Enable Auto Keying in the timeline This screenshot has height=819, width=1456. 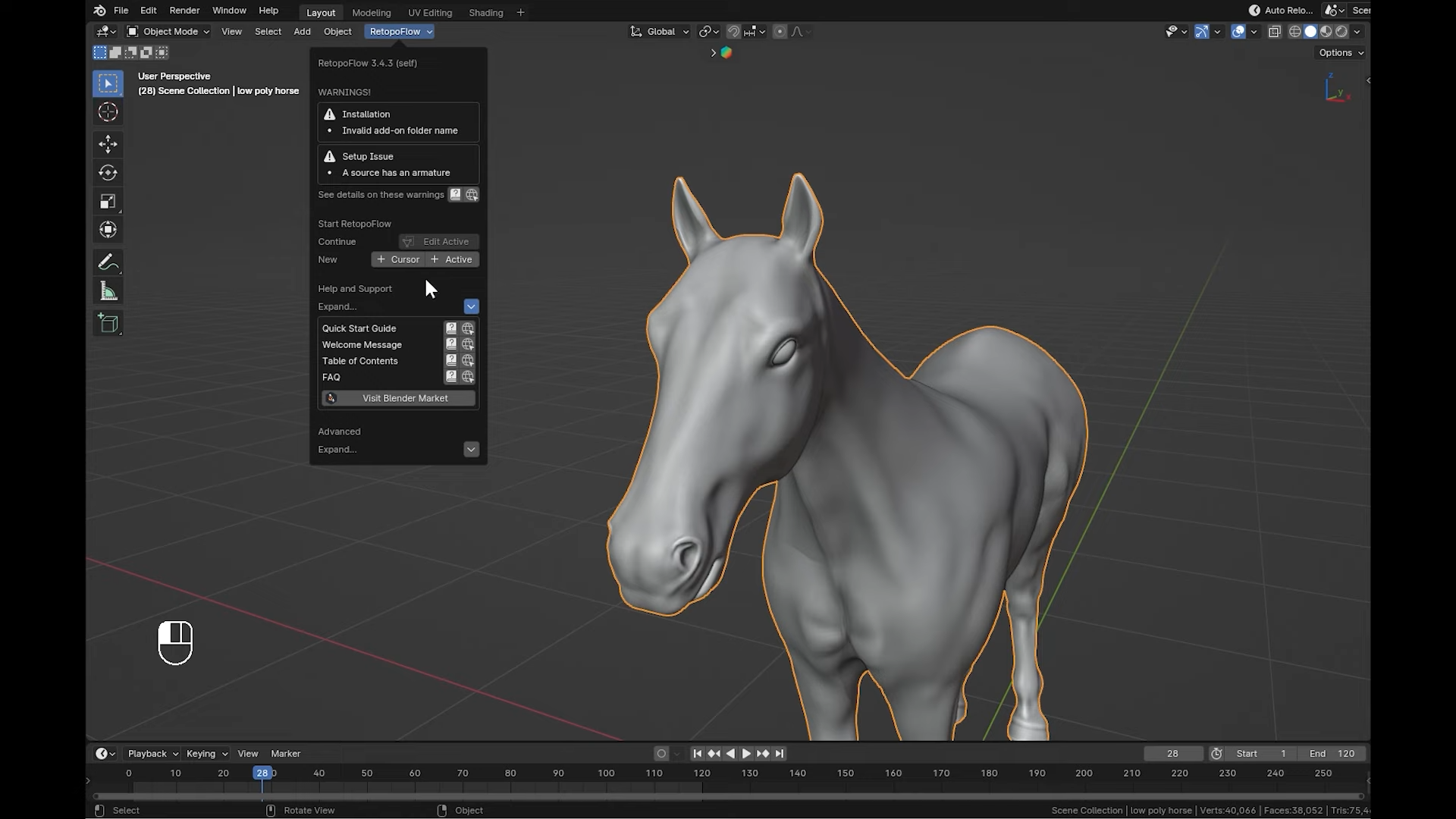click(661, 753)
